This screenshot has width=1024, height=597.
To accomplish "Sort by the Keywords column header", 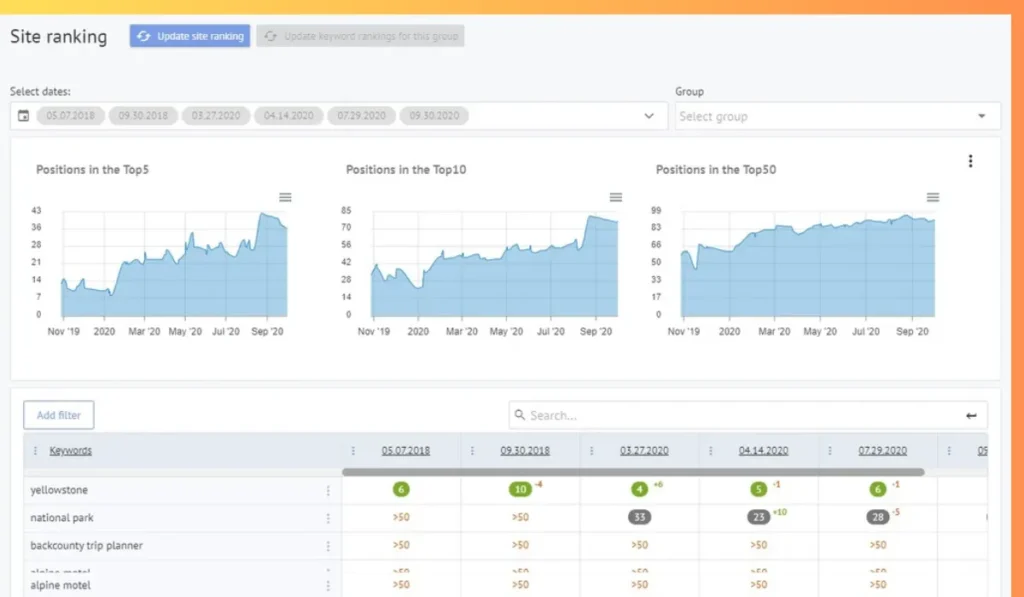I will (x=71, y=451).
